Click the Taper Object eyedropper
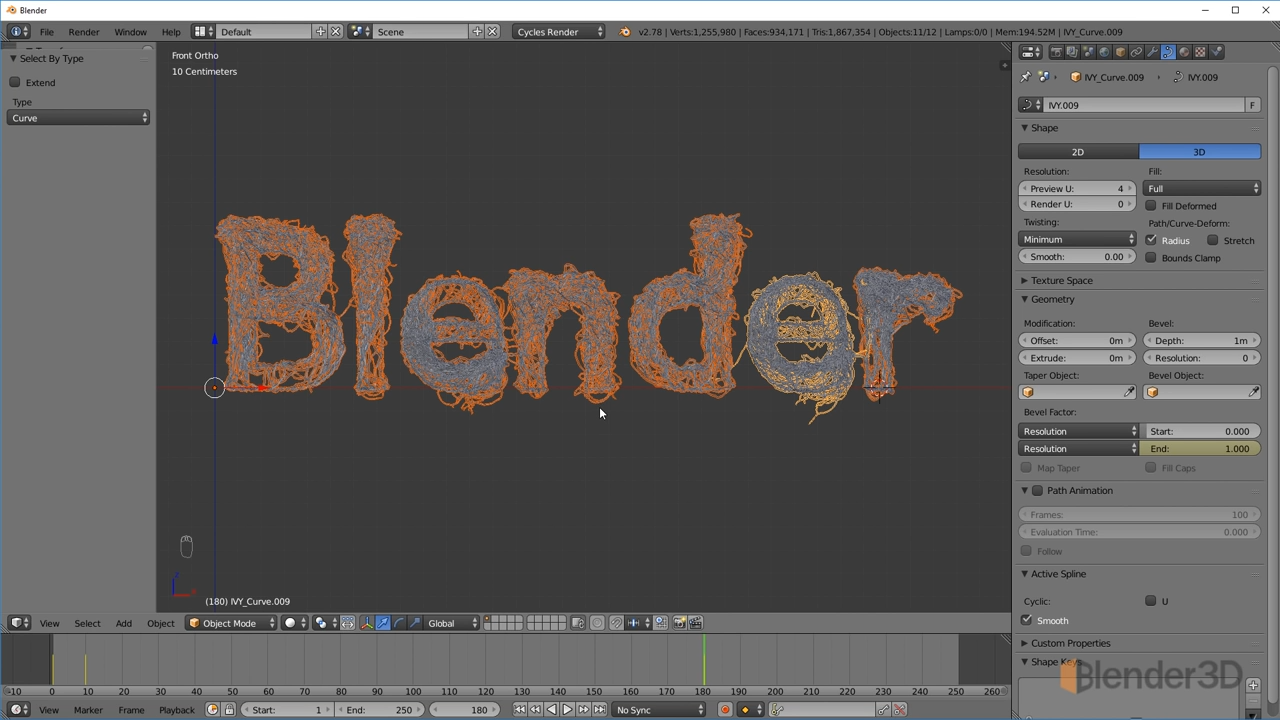This screenshot has width=1280, height=720. (x=1129, y=393)
